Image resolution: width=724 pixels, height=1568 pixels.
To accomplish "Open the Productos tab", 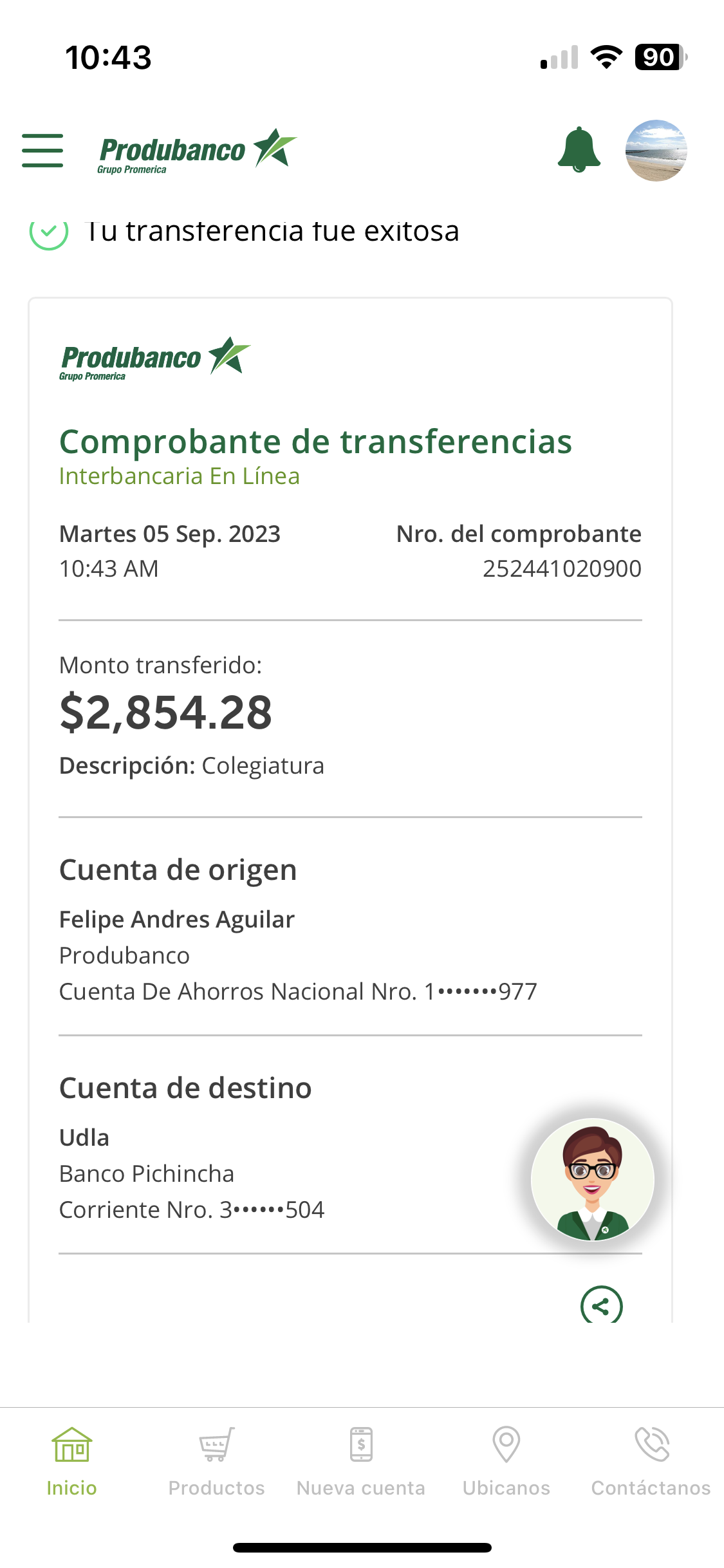I will click(217, 1462).
